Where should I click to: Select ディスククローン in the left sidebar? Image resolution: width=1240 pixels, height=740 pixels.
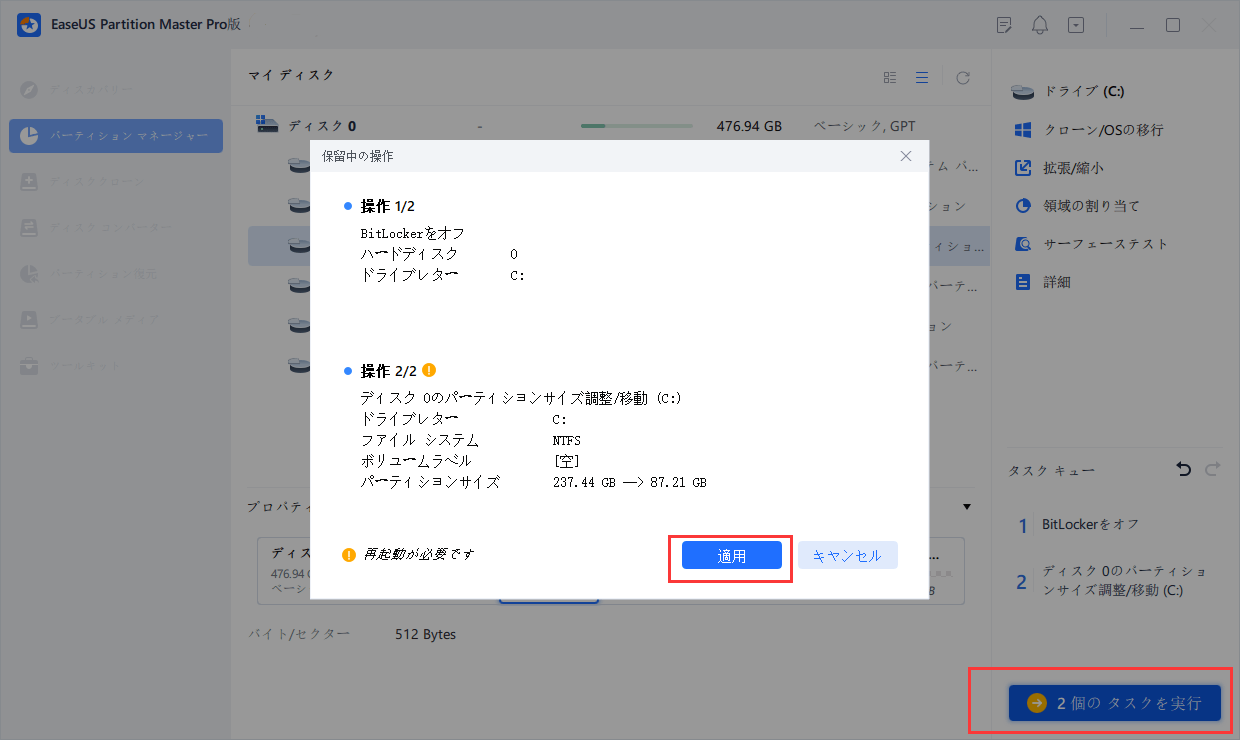coord(115,181)
